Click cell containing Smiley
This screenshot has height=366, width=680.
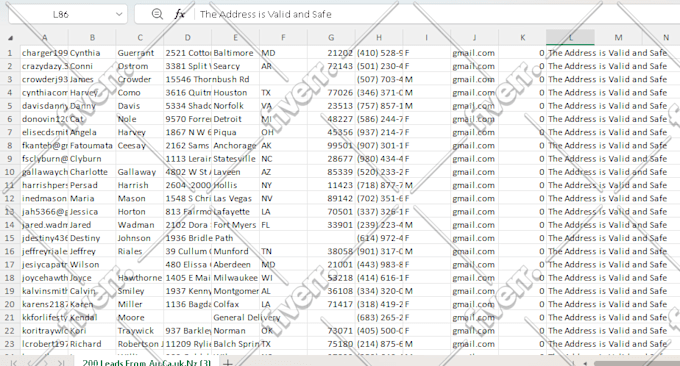coord(140,291)
